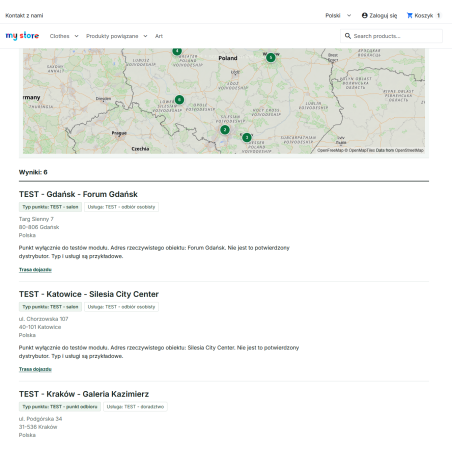
Task: Select map marker number 5 near Warsaw
Action: click(271, 58)
